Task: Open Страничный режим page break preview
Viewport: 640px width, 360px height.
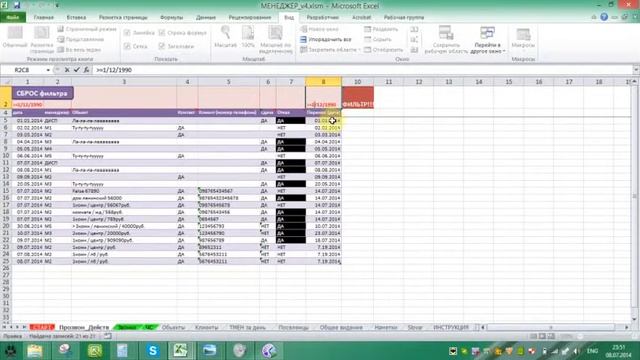Action: point(87,29)
